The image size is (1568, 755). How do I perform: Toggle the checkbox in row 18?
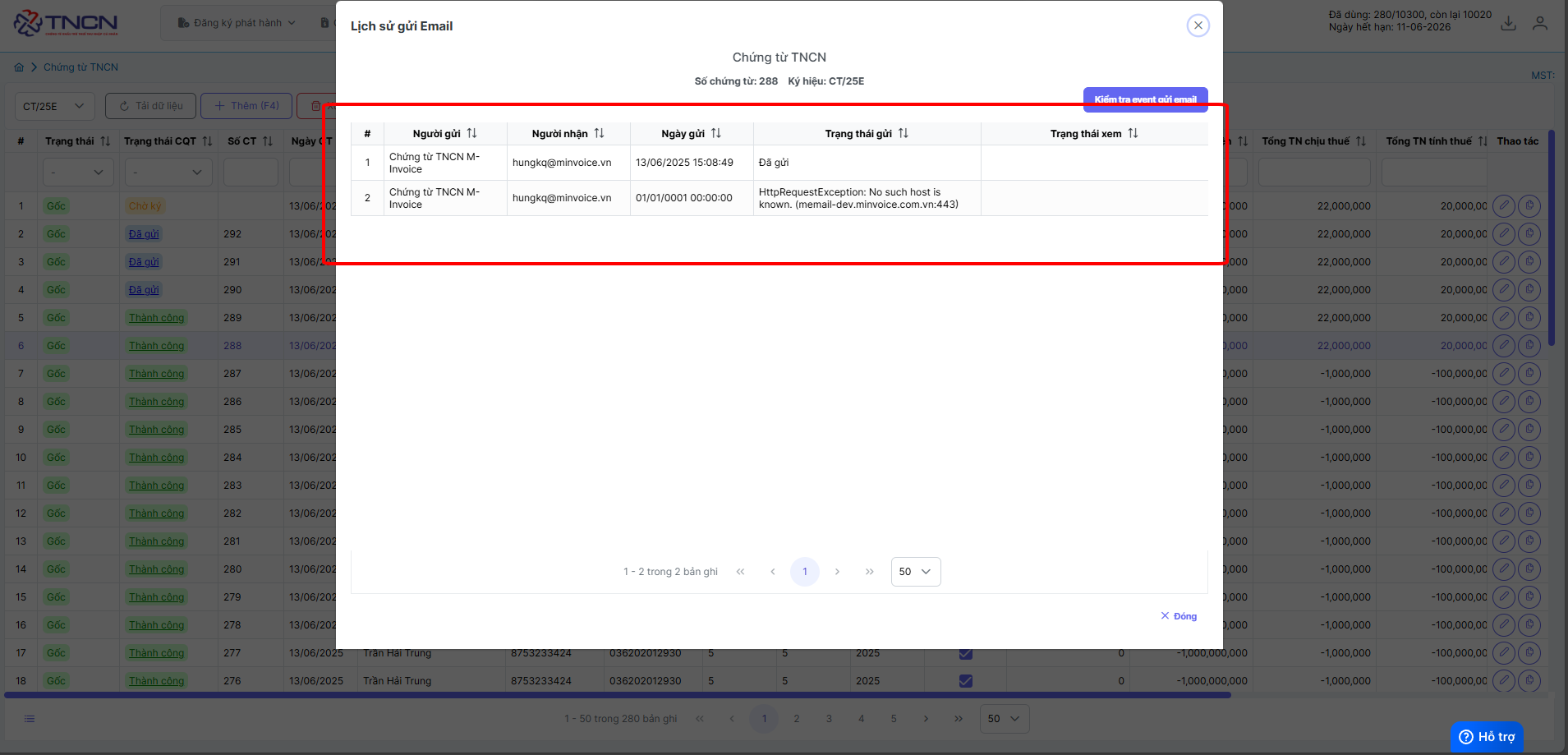tap(966, 681)
